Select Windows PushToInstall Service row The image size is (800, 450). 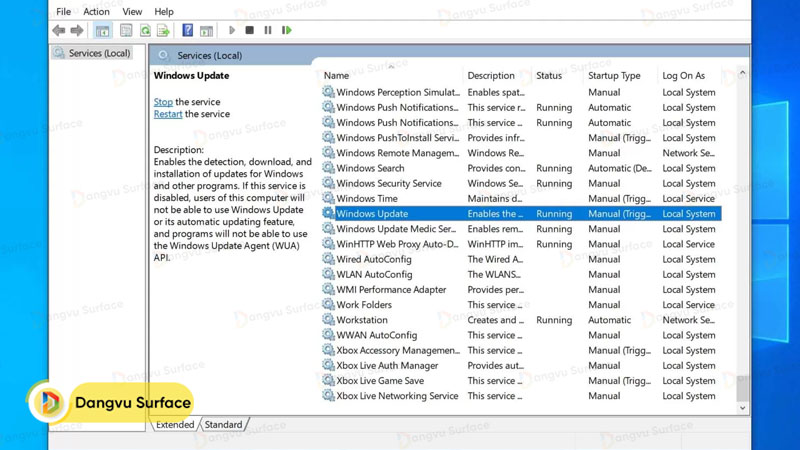click(521, 137)
